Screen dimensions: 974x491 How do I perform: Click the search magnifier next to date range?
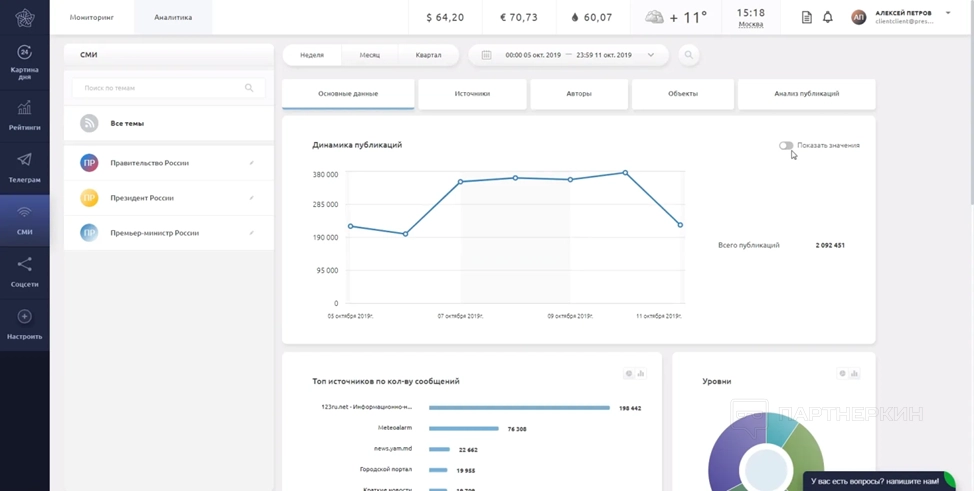688,55
